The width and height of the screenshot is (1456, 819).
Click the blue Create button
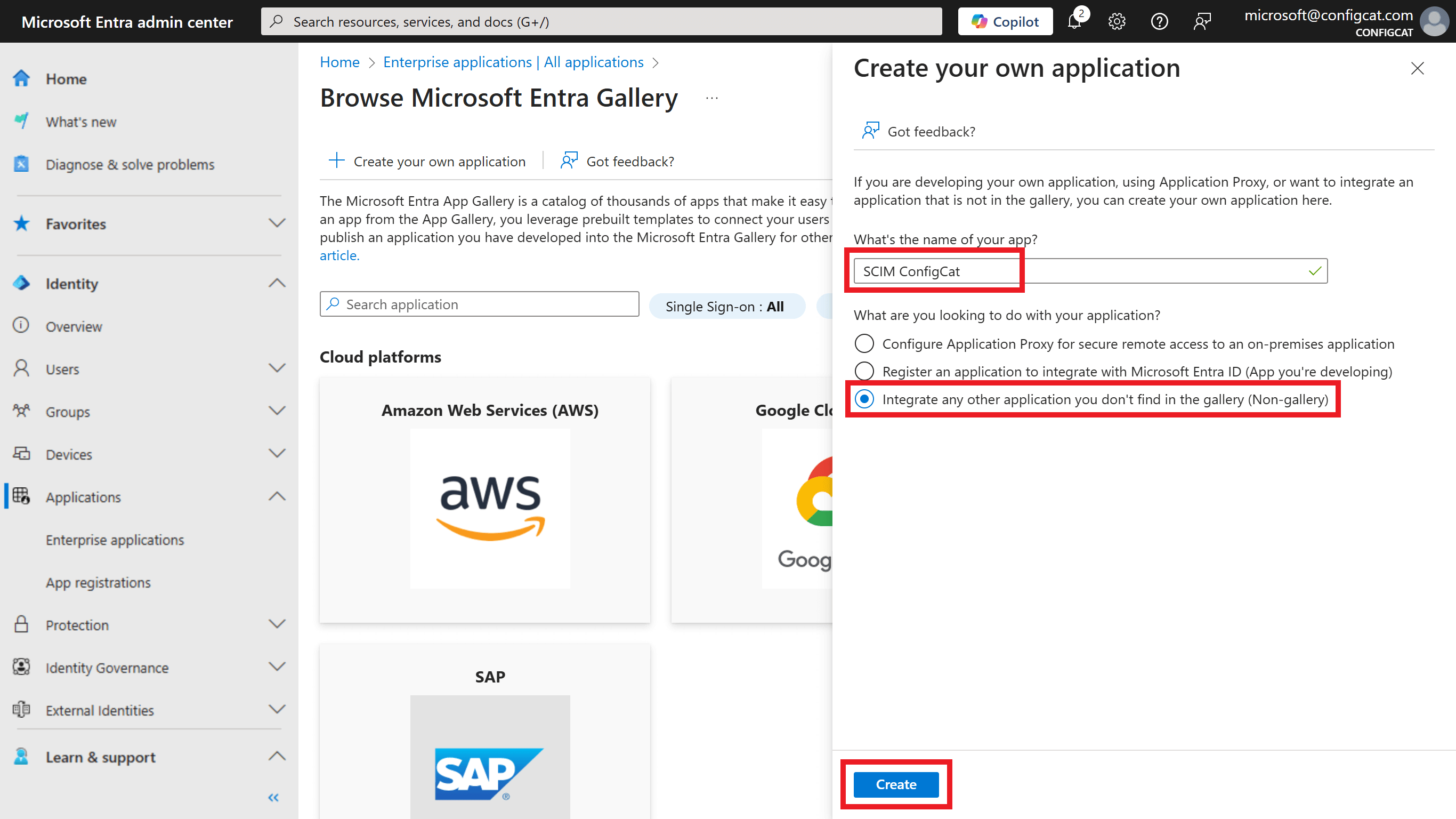click(x=896, y=784)
